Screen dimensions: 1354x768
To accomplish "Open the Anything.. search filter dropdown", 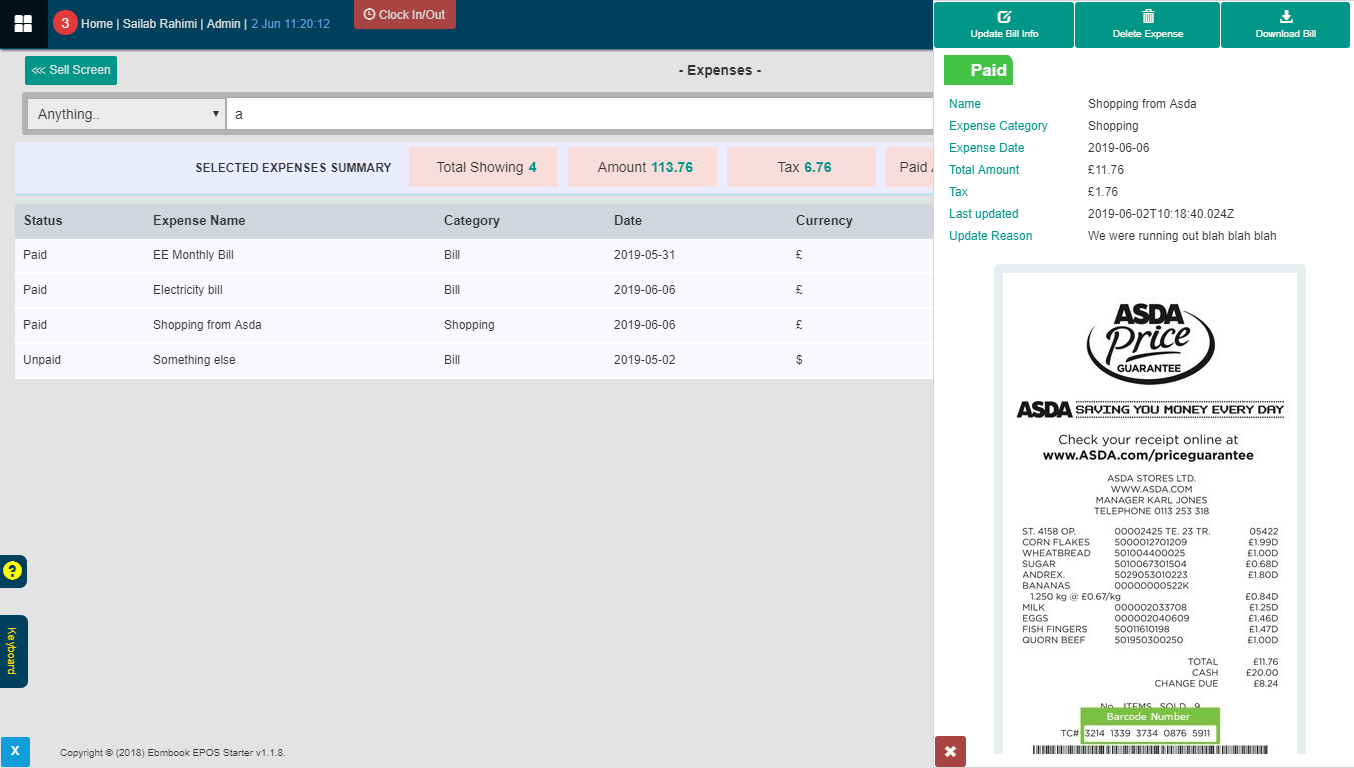I will [x=127, y=114].
